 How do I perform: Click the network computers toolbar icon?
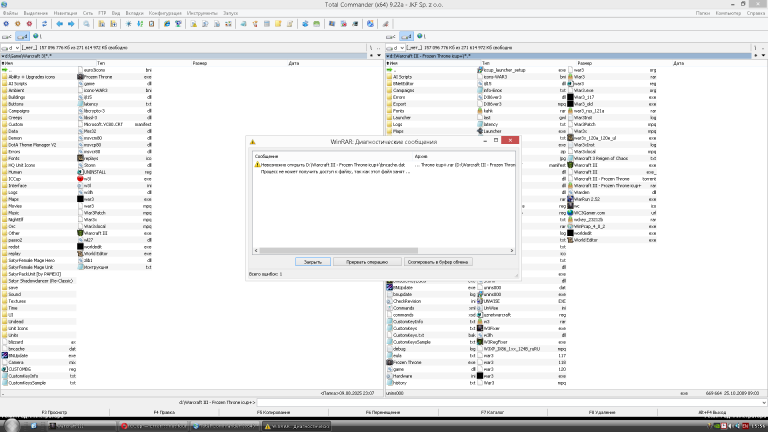pos(178,24)
